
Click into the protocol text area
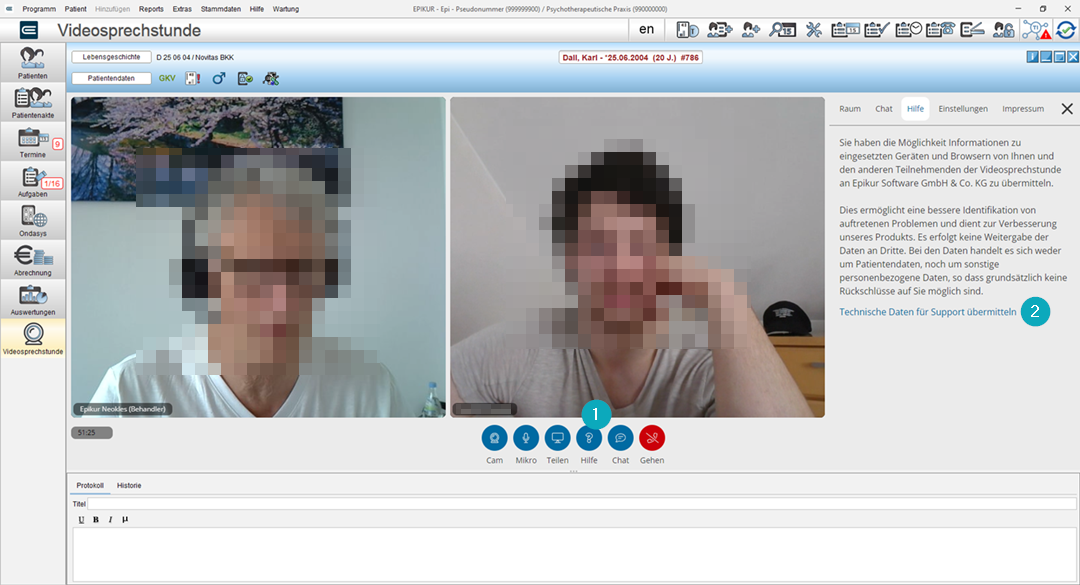[x=574, y=555]
